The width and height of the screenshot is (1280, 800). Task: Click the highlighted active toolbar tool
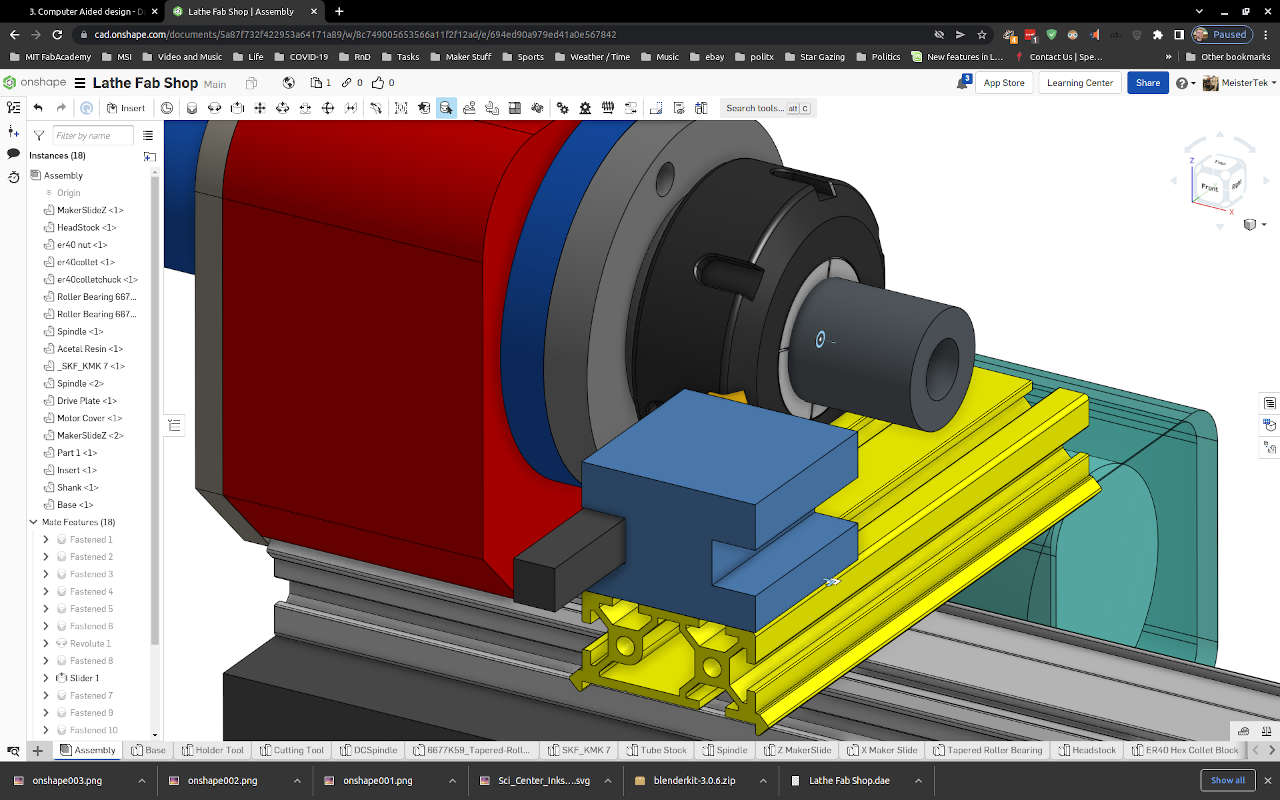click(446, 108)
